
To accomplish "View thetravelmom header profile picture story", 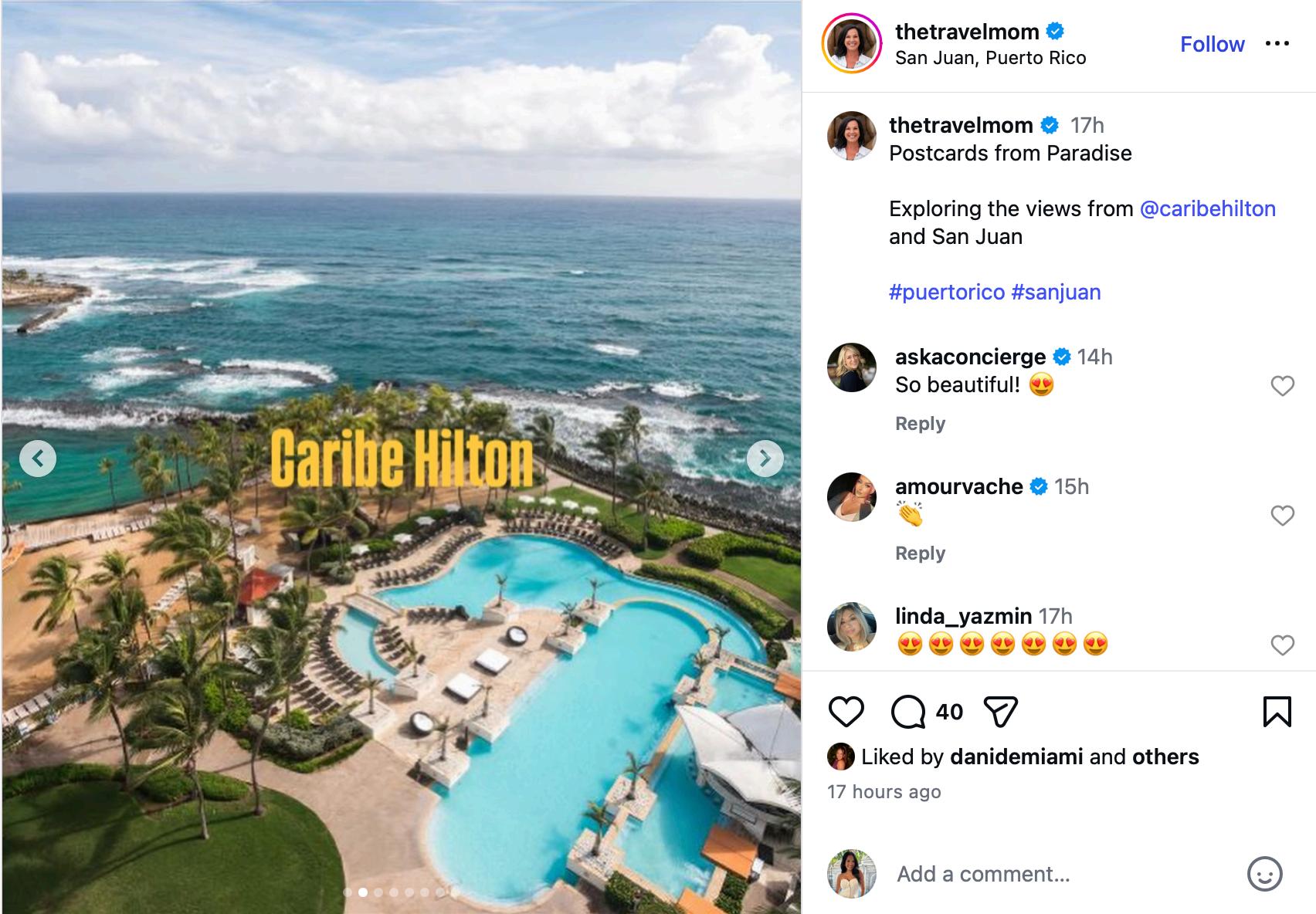I will click(852, 43).
